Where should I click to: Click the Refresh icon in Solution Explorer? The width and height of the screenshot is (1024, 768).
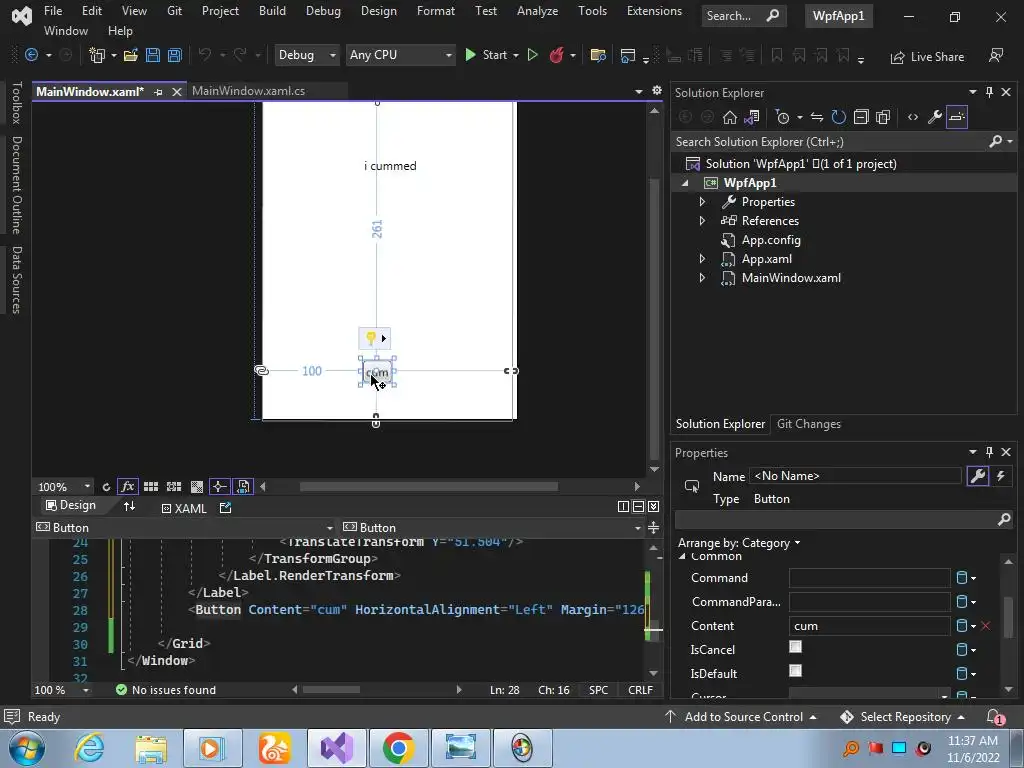pos(839,118)
